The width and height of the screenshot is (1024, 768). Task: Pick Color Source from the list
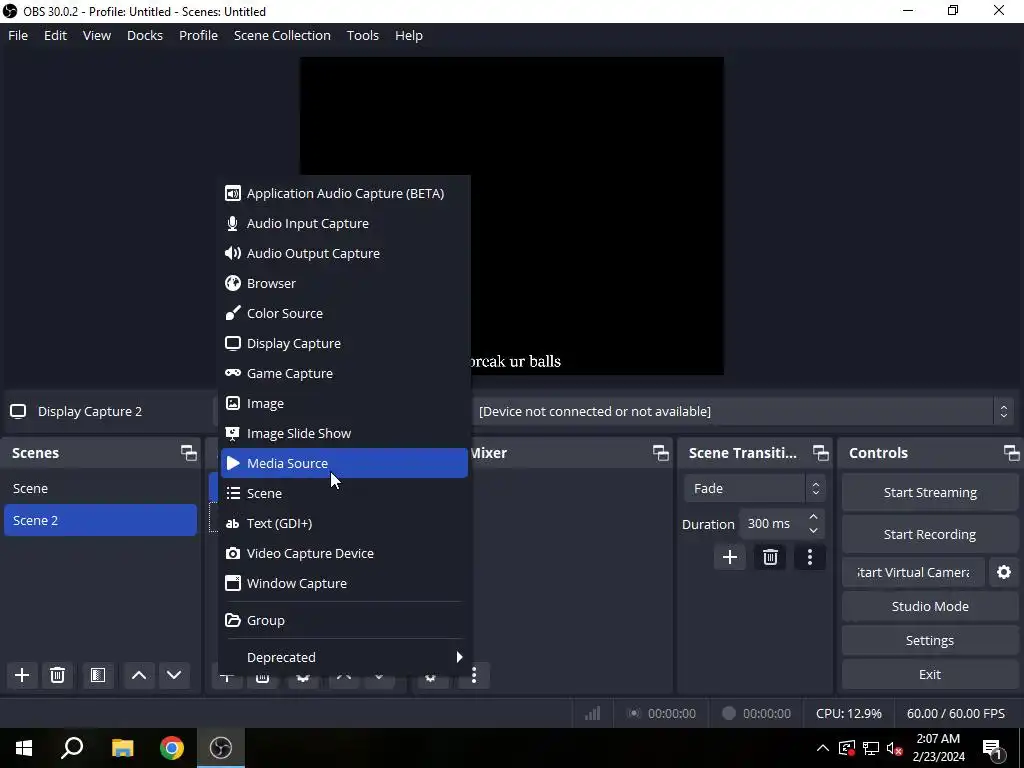tap(344, 313)
